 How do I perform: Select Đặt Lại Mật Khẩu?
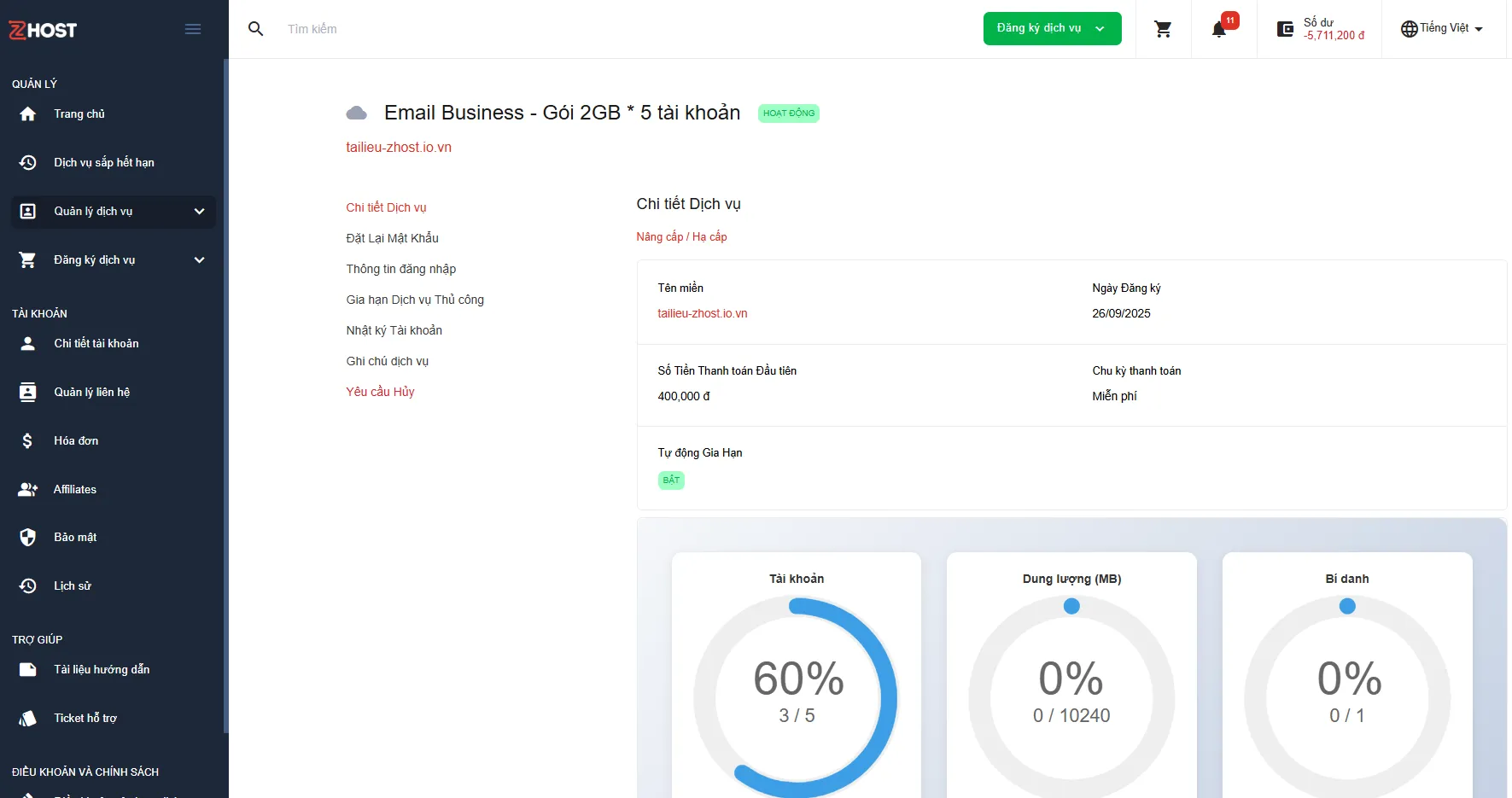[392, 238]
